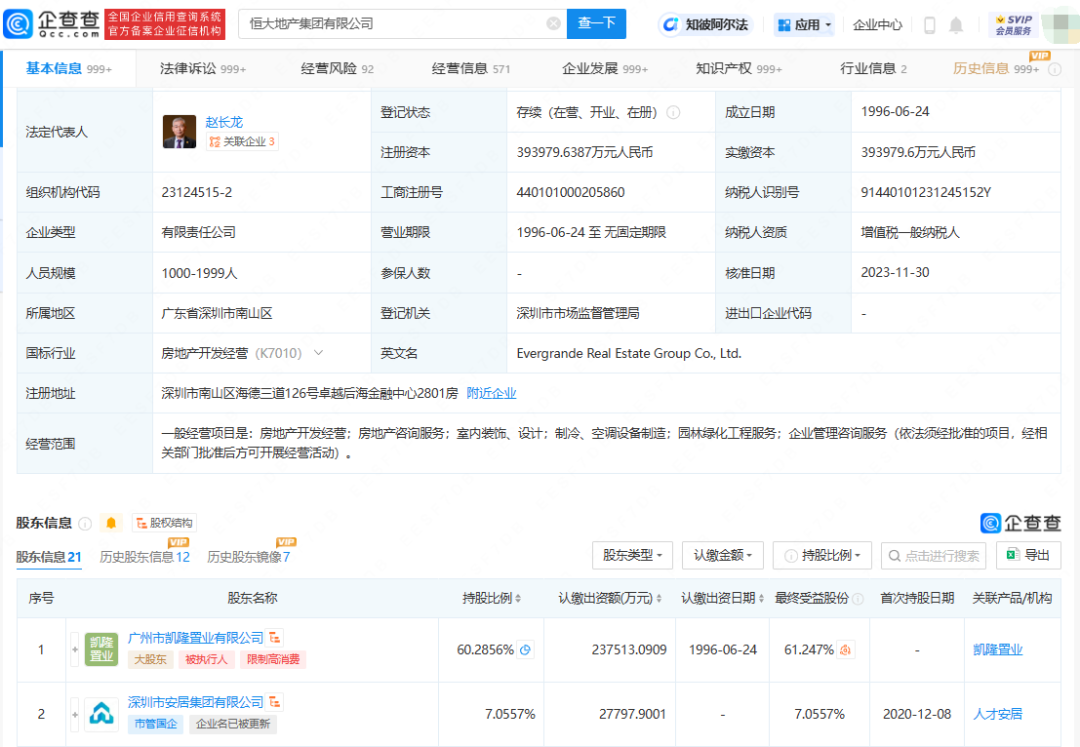The width and height of the screenshot is (1080, 747).
Task: Open 赵长龙 photo thumbnail
Action: [179, 131]
